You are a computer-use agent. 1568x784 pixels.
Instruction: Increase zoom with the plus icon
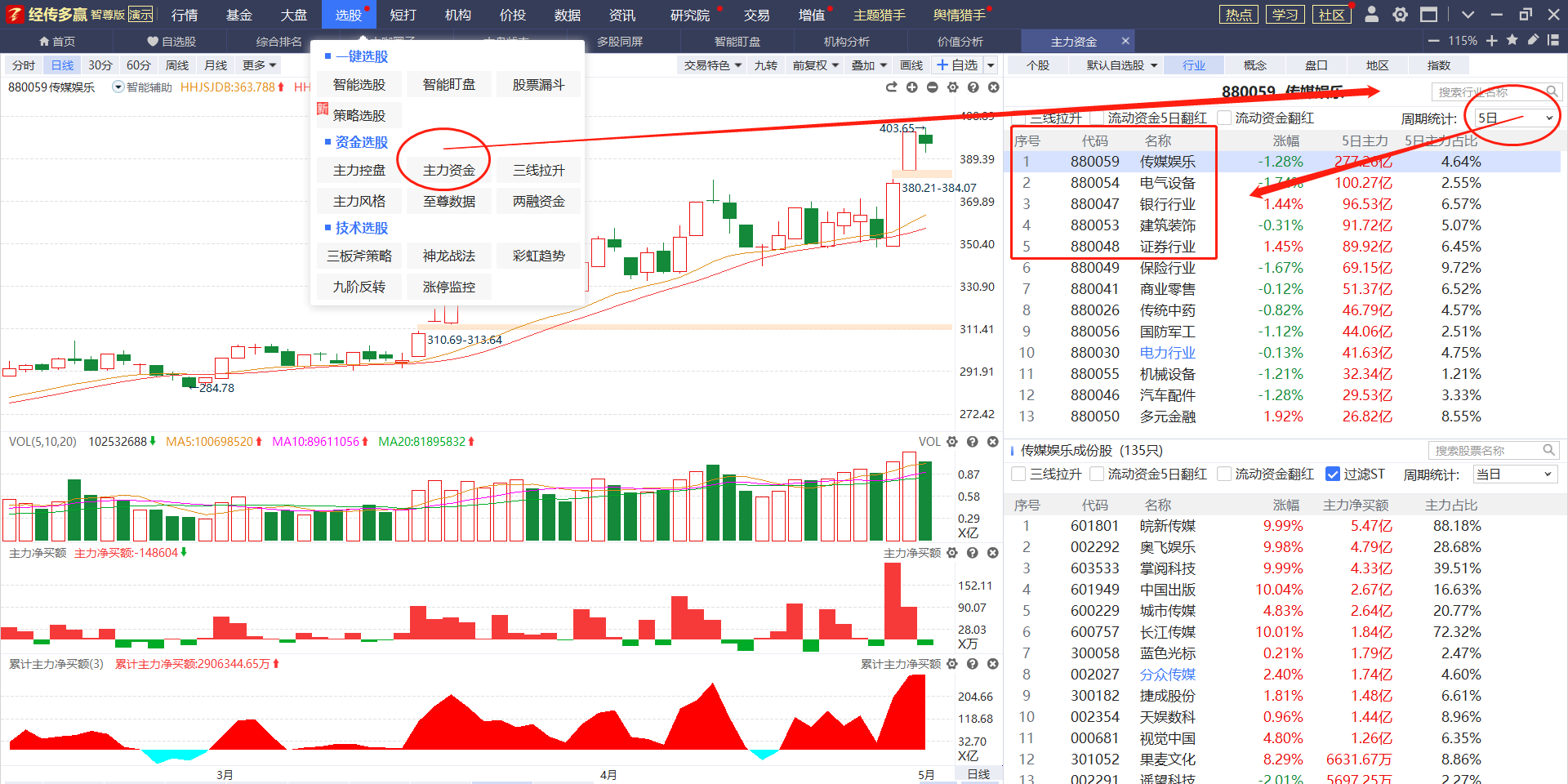pyautogui.click(x=1492, y=41)
